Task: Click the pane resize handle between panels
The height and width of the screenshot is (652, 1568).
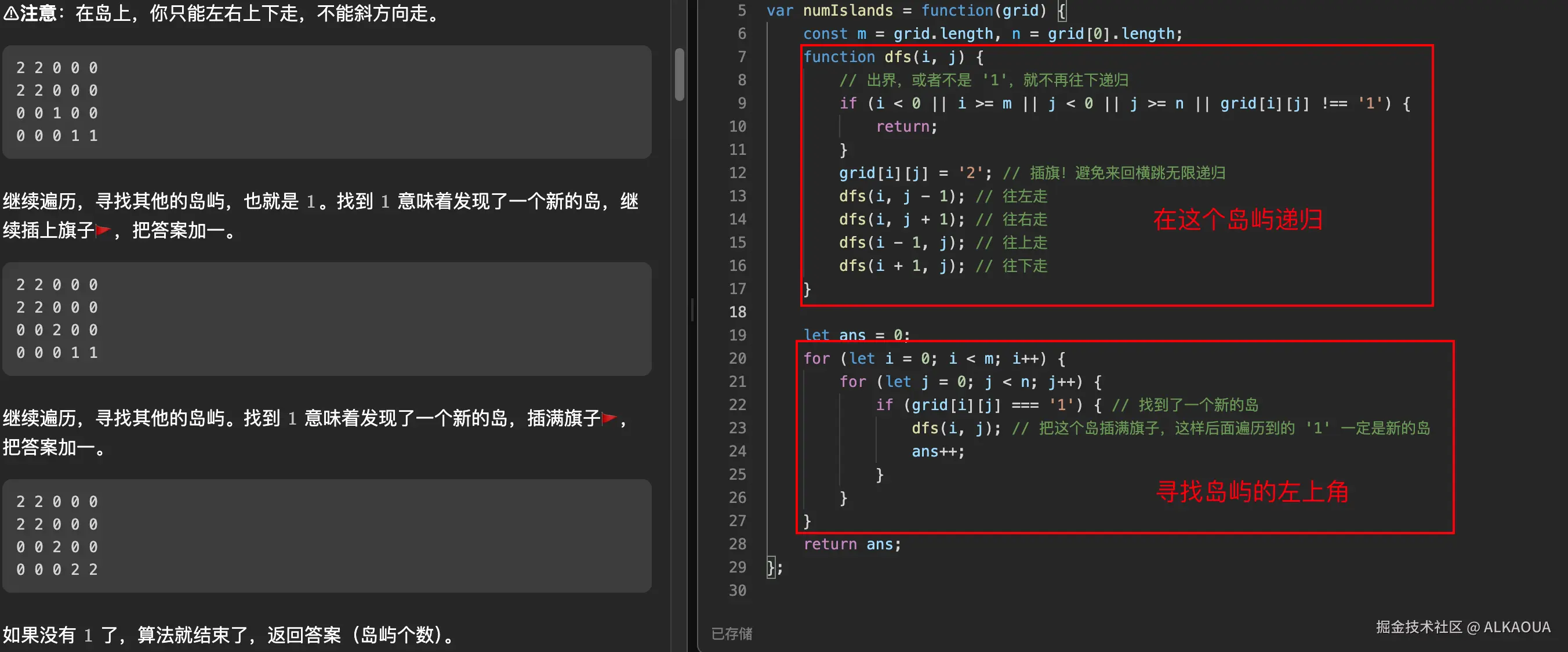Action: click(692, 309)
